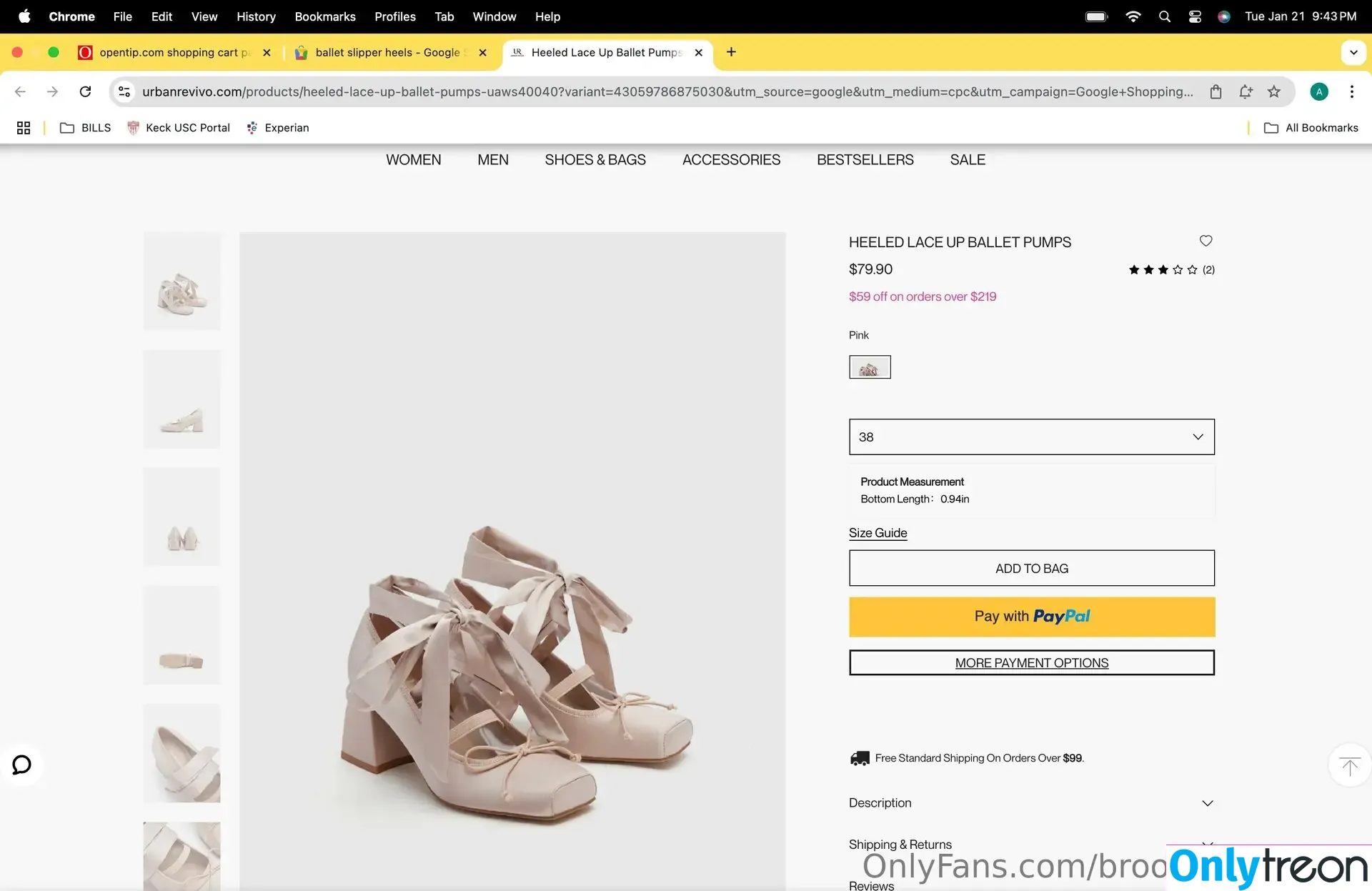The image size is (1372, 891).
Task: Open a new tab with plus button
Action: pyautogui.click(x=731, y=52)
